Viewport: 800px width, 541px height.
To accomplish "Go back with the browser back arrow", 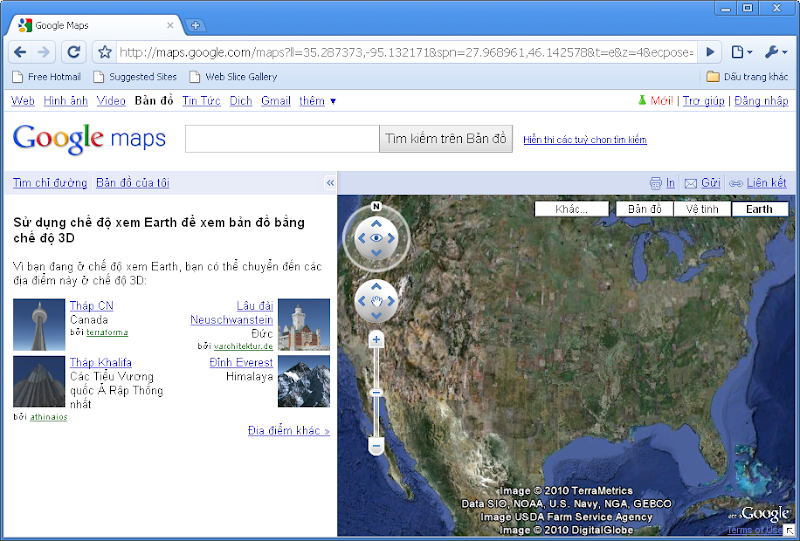I will tap(20, 52).
